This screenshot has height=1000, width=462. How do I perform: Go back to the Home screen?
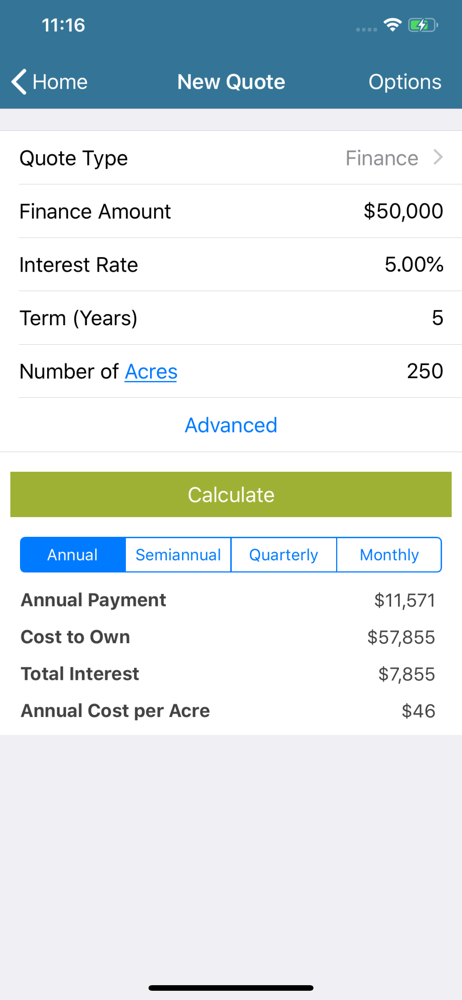click(x=50, y=82)
